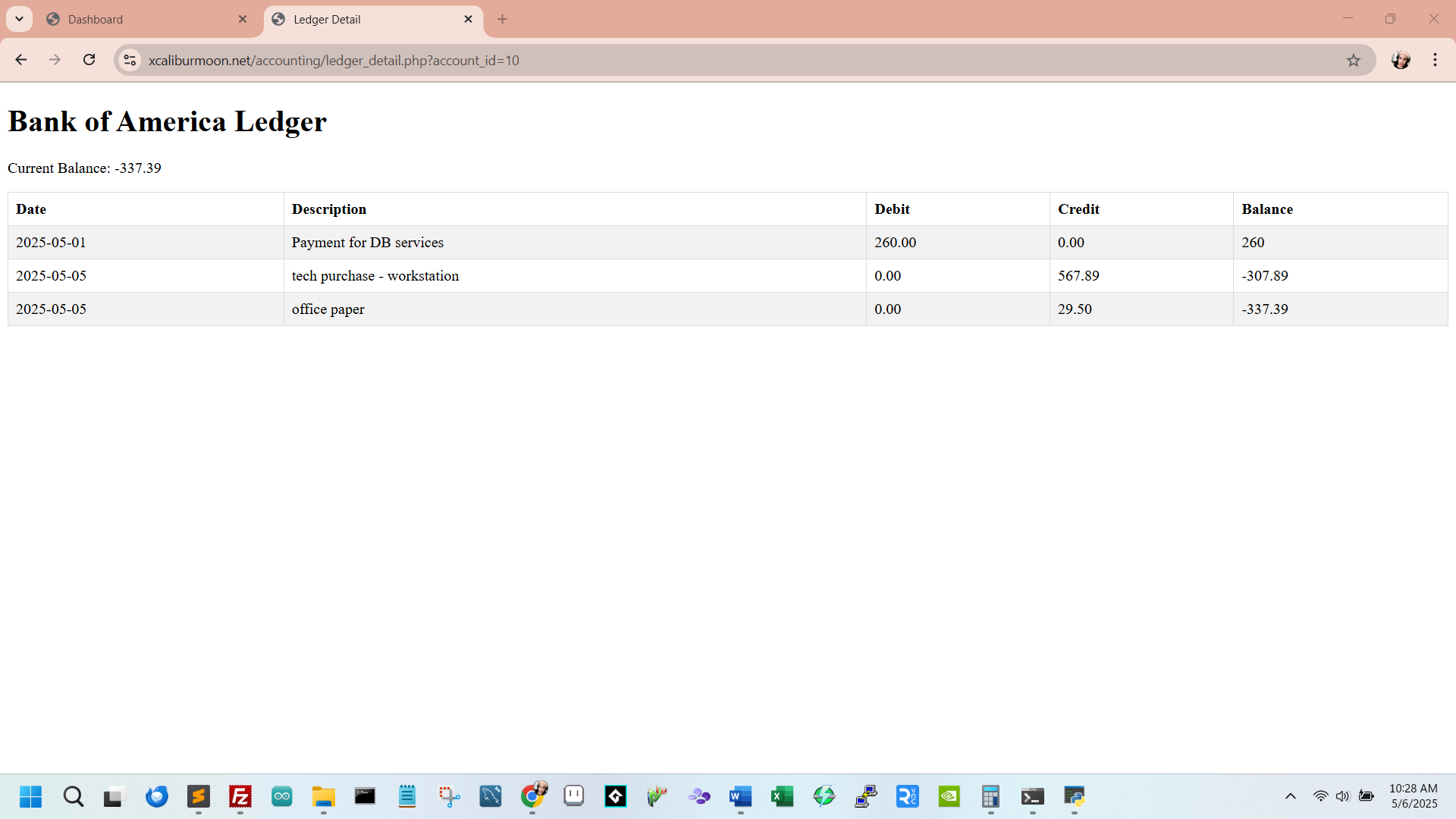
Task: Open Python icon in taskbar
Action: pos(1075,796)
